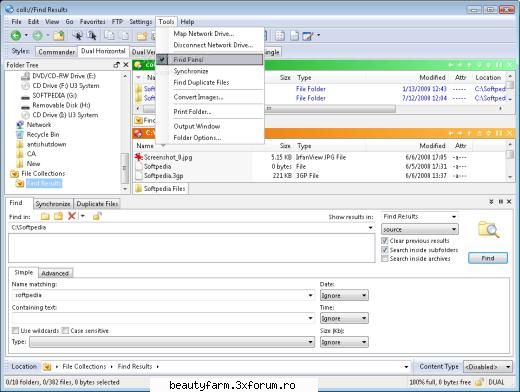Screen dimensions: 520x392
Task: Click the green Forward arrow toolbar icon
Action: coord(37,35)
